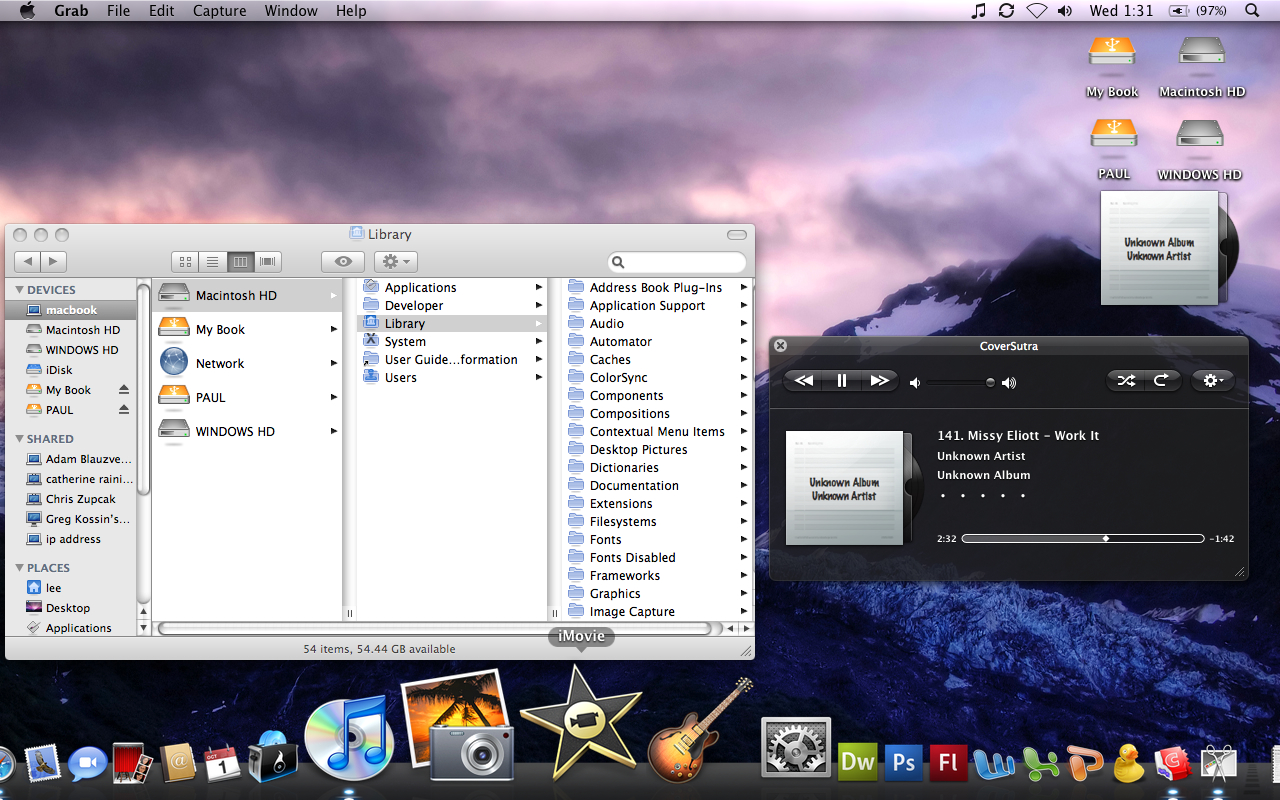Open the Capture menu
Image resolution: width=1280 pixels, height=800 pixels.
pos(219,11)
